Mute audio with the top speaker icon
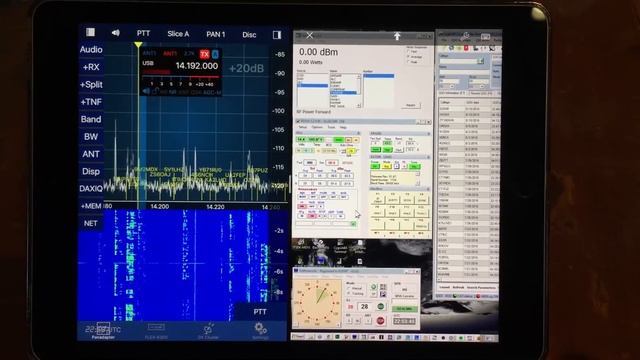The width and height of the screenshot is (640, 360). coord(116,33)
